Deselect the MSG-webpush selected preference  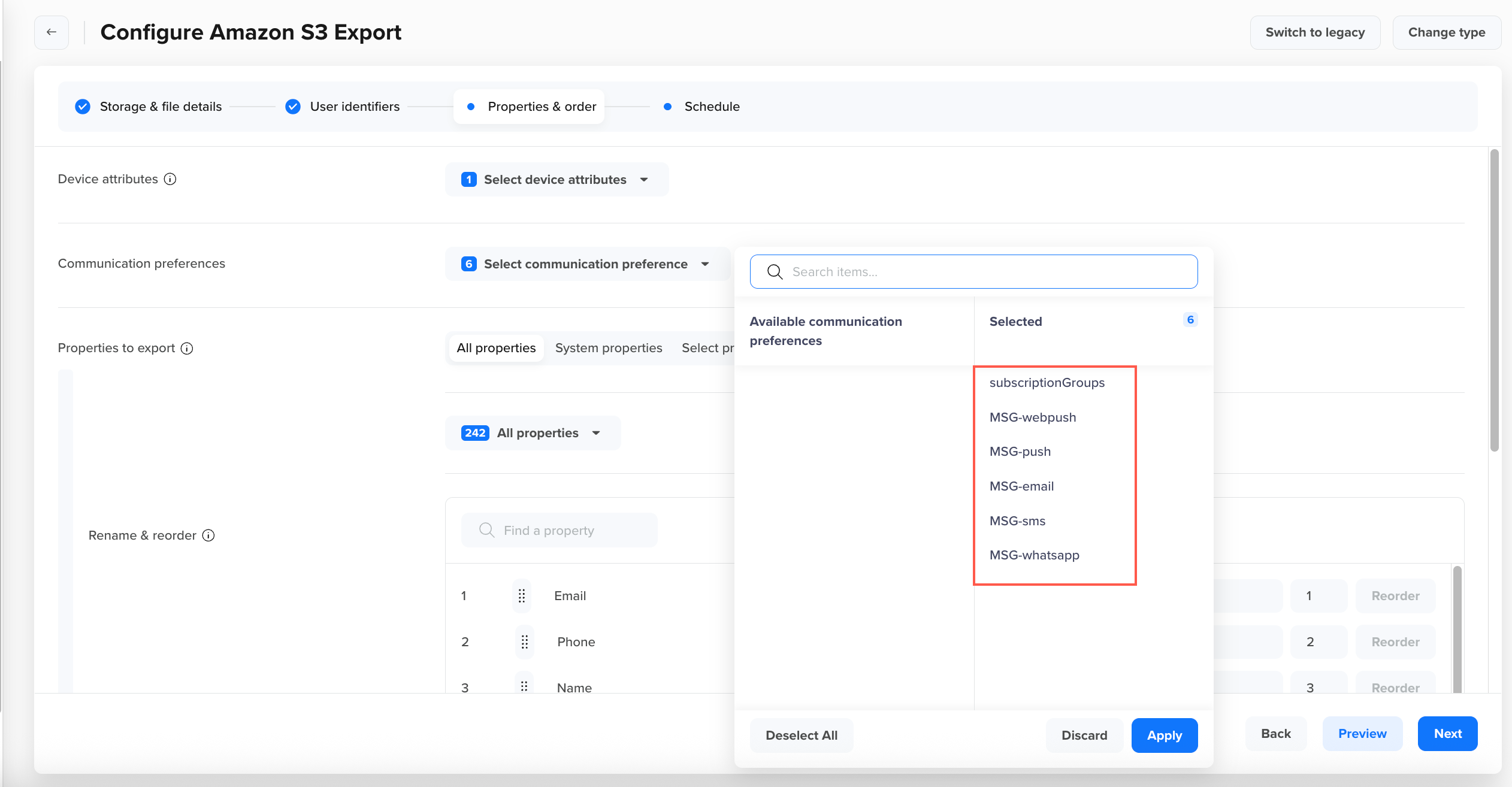point(1033,417)
